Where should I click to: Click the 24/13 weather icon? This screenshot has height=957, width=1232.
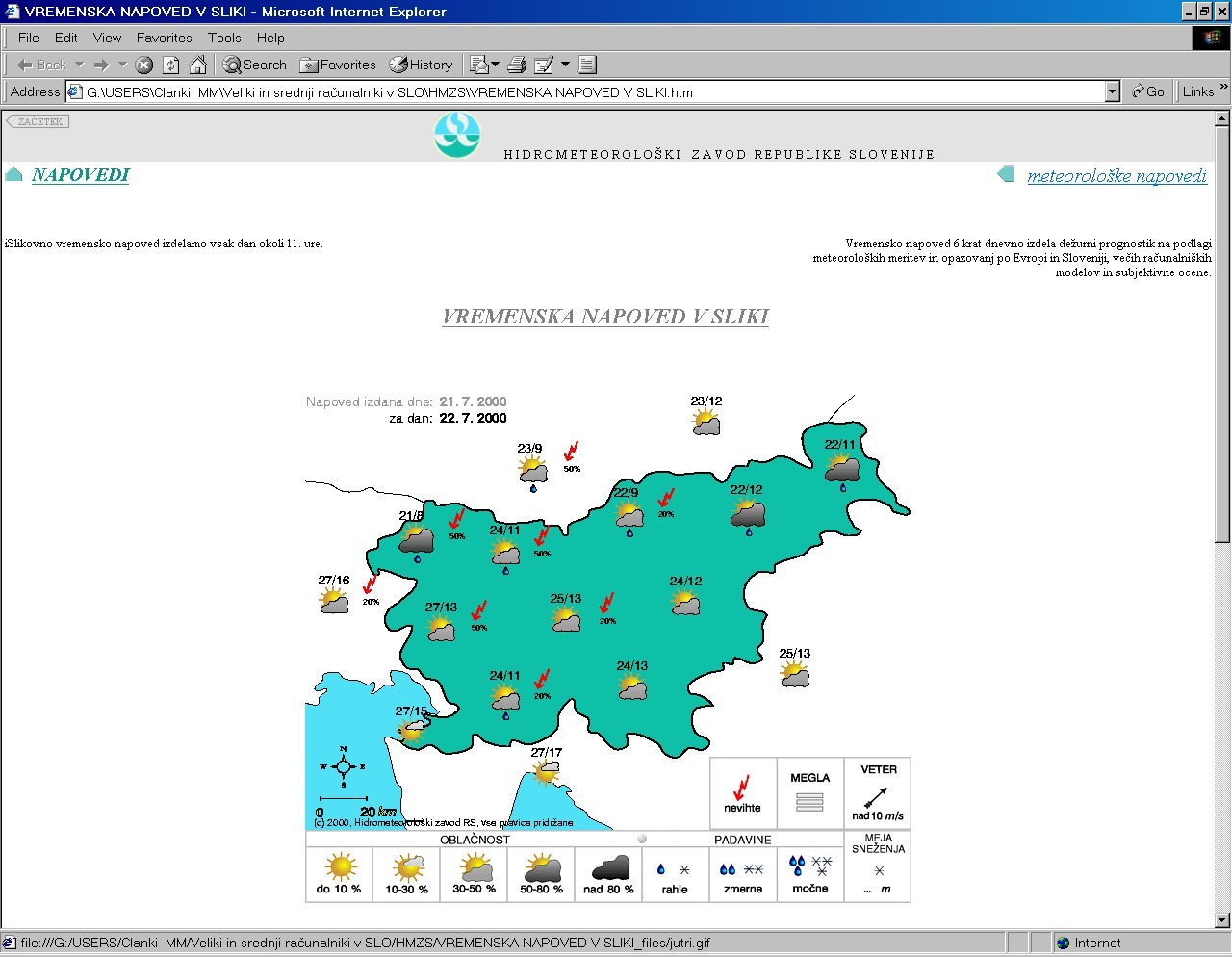632,686
